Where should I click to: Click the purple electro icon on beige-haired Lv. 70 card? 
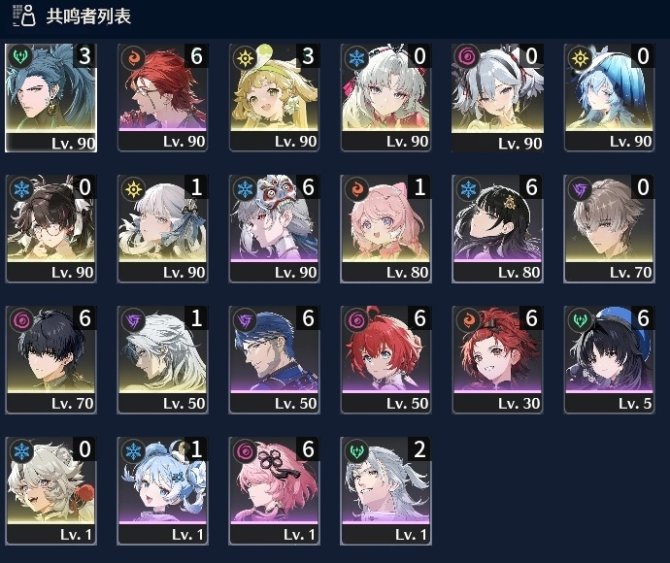tap(580, 189)
